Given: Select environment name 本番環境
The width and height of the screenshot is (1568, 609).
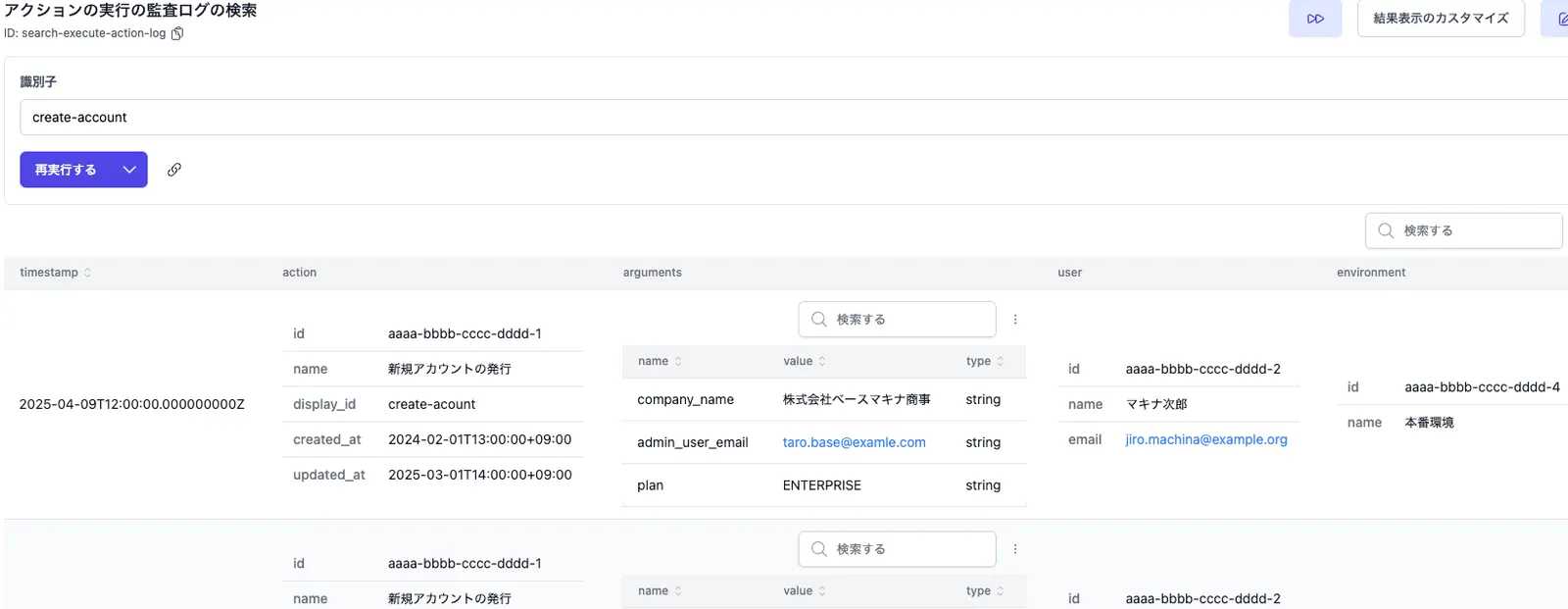Looking at the screenshot, I should tap(1429, 423).
